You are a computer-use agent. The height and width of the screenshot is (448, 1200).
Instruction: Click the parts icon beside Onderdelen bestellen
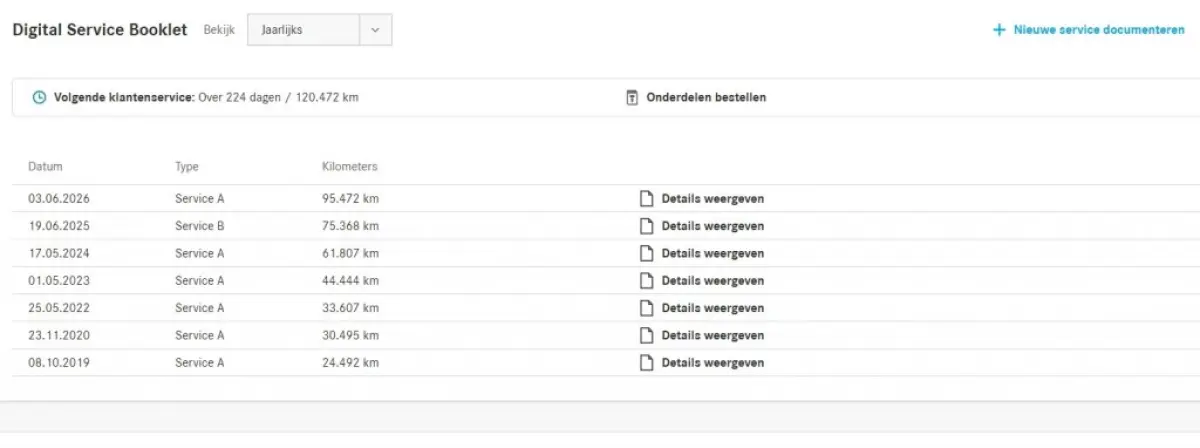point(632,98)
